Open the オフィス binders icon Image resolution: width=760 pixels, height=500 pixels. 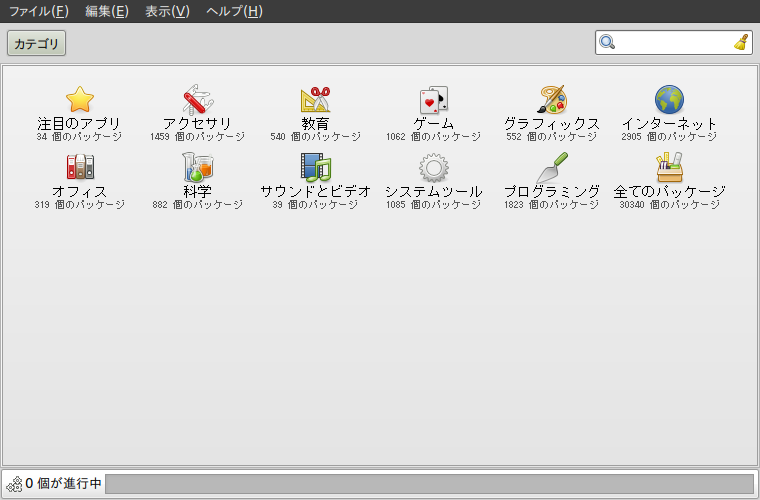coord(80,167)
